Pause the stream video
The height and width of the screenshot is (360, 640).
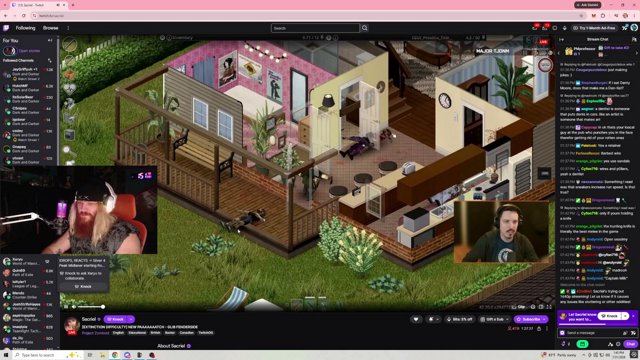coord(66,307)
